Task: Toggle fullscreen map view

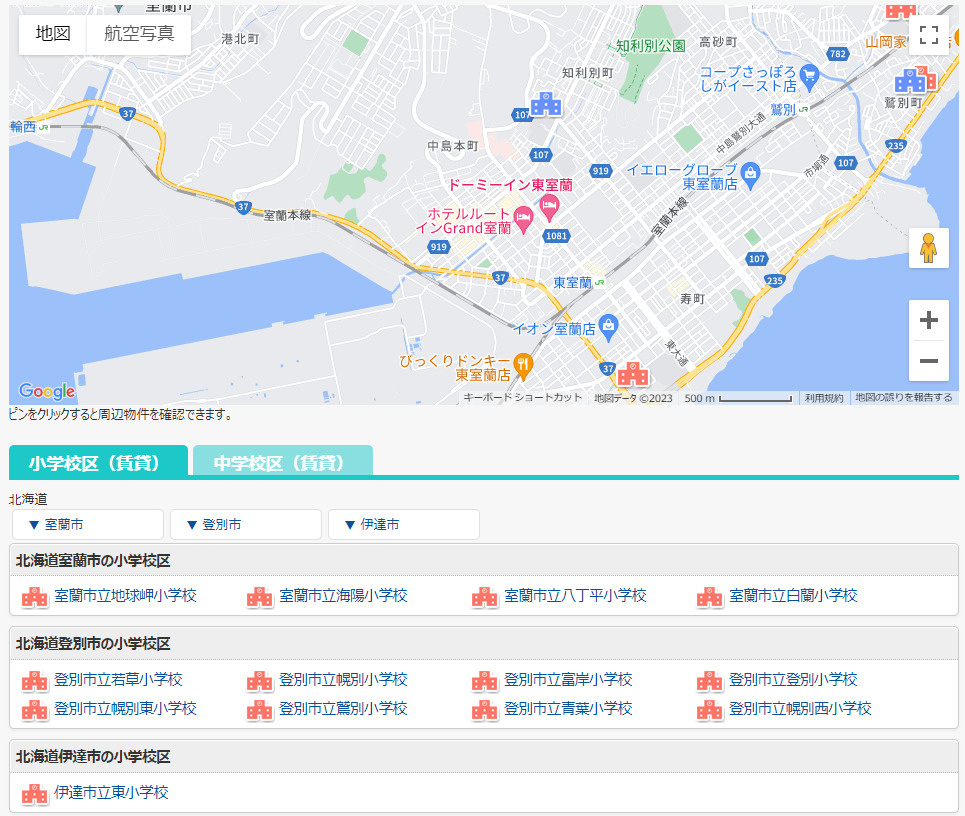Action: pos(929,34)
